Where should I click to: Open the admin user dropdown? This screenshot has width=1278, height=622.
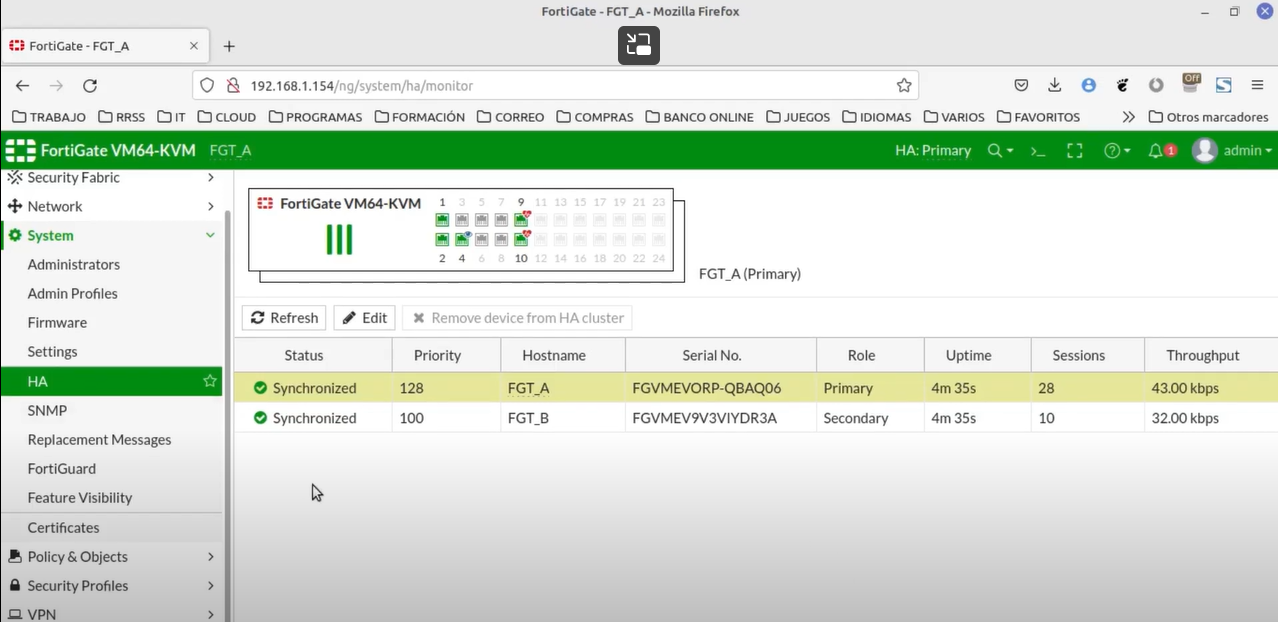[x=1233, y=151]
